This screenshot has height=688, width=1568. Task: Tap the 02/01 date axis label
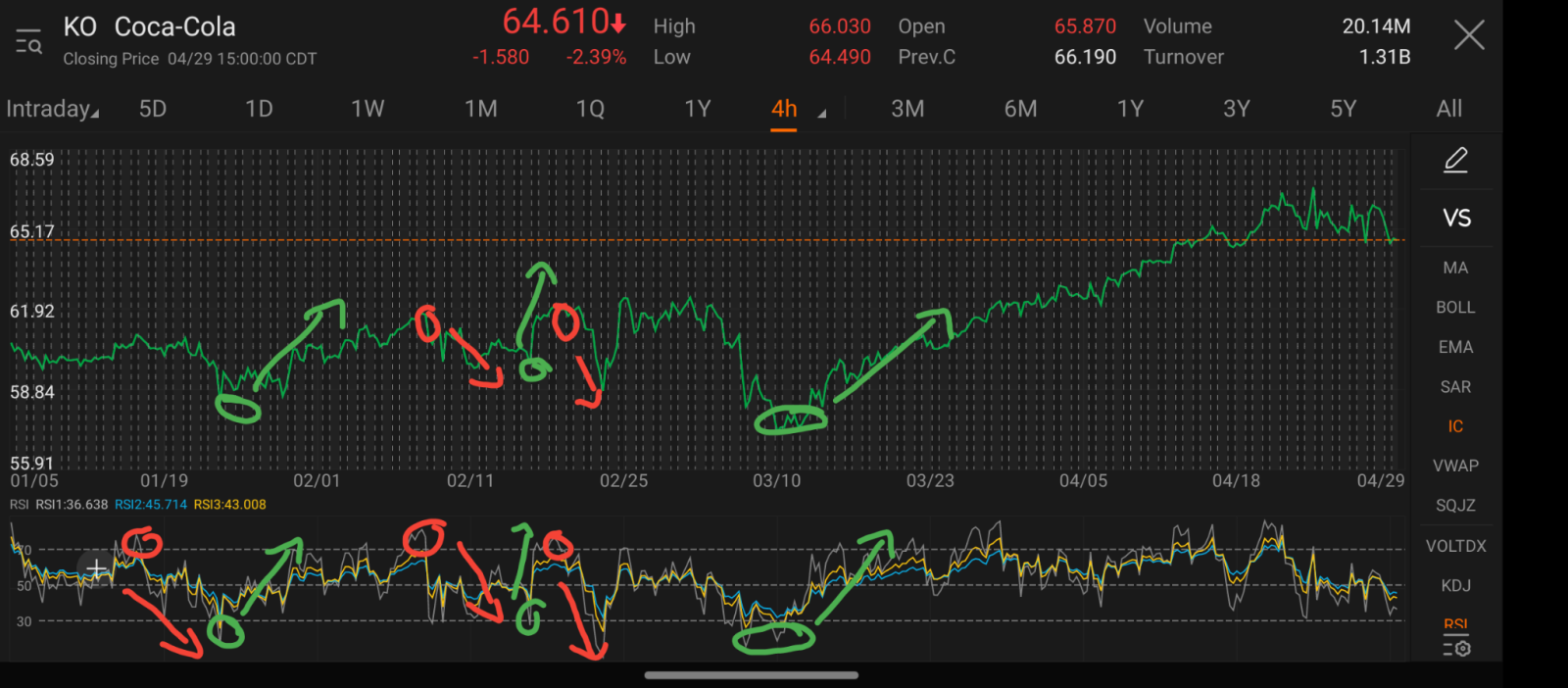[x=317, y=481]
